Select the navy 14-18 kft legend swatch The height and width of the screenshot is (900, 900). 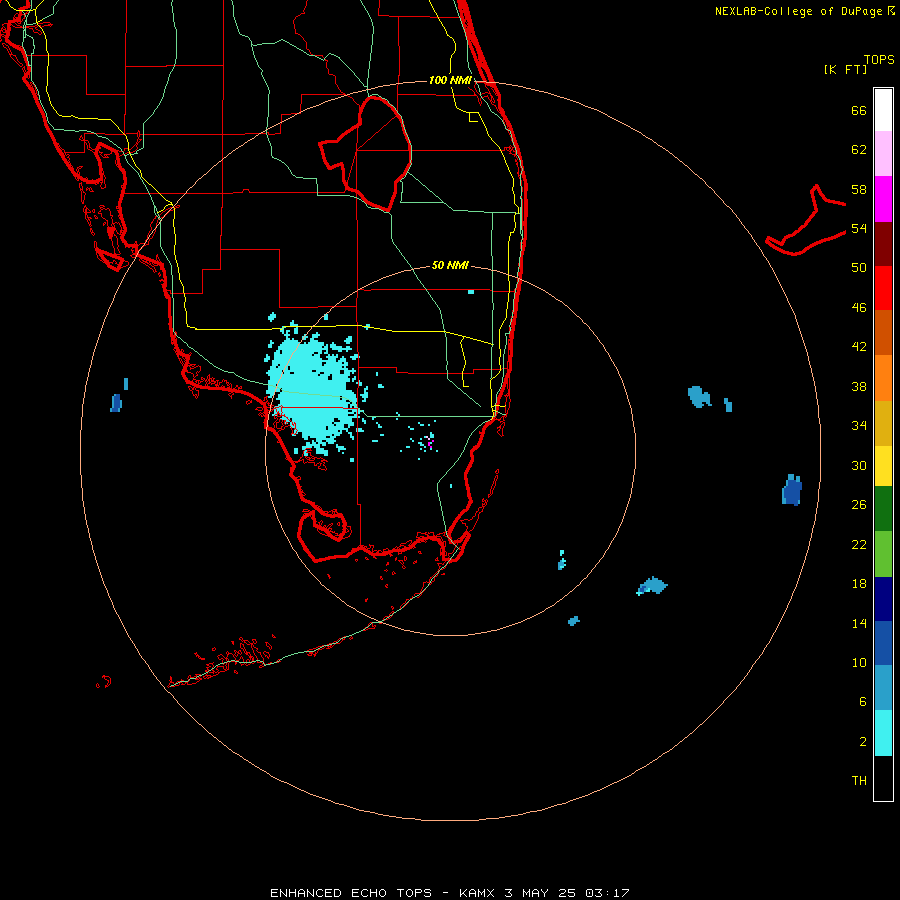(883, 599)
